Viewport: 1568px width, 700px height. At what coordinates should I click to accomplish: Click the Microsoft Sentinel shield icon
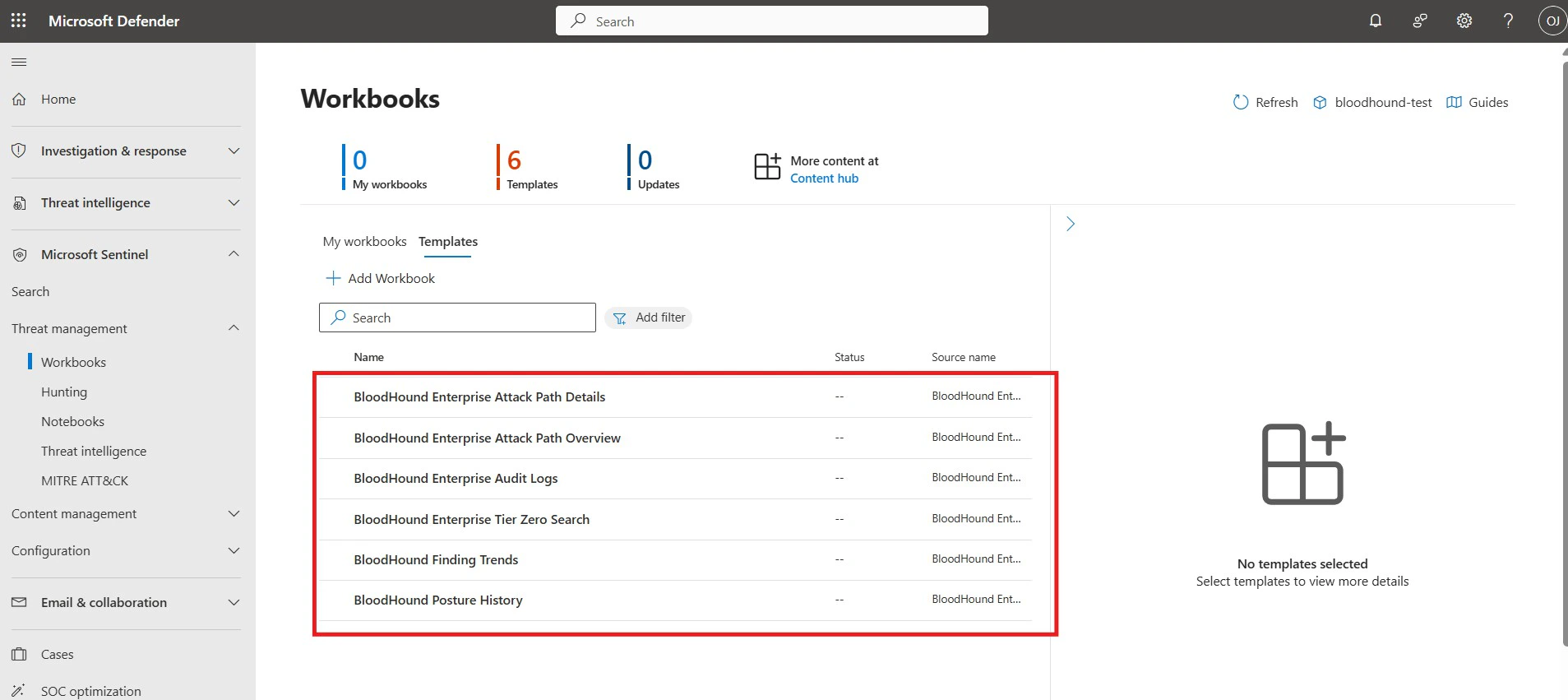(20, 254)
